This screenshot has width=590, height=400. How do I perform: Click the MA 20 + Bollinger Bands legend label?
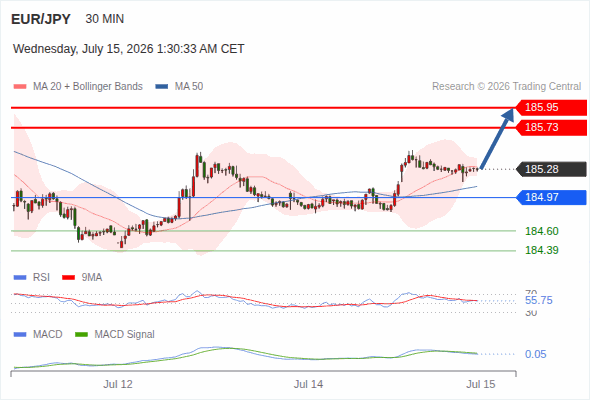(x=88, y=87)
